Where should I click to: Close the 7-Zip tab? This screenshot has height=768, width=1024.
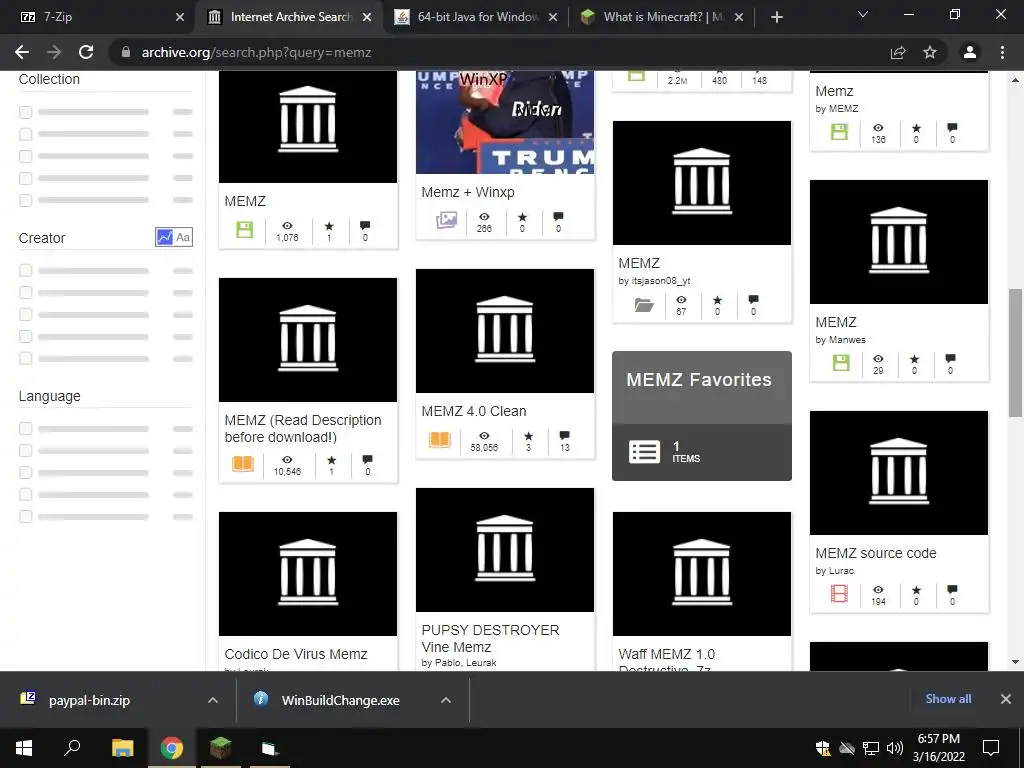180,18
